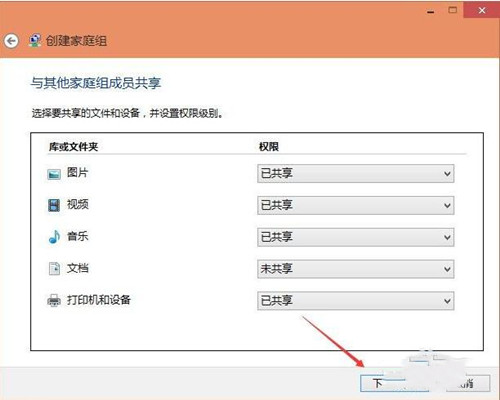The width and height of the screenshot is (500, 400).
Task: Click the printer and devices icon
Action: click(54, 300)
